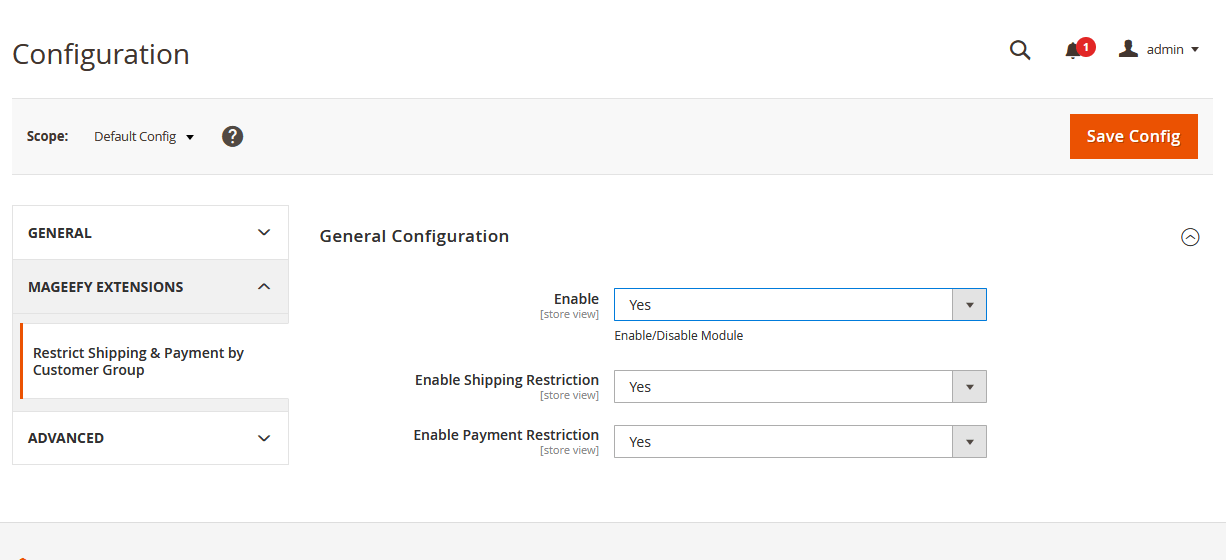This screenshot has width=1226, height=560.
Task: Open the admin account menu
Action: (x=1159, y=49)
